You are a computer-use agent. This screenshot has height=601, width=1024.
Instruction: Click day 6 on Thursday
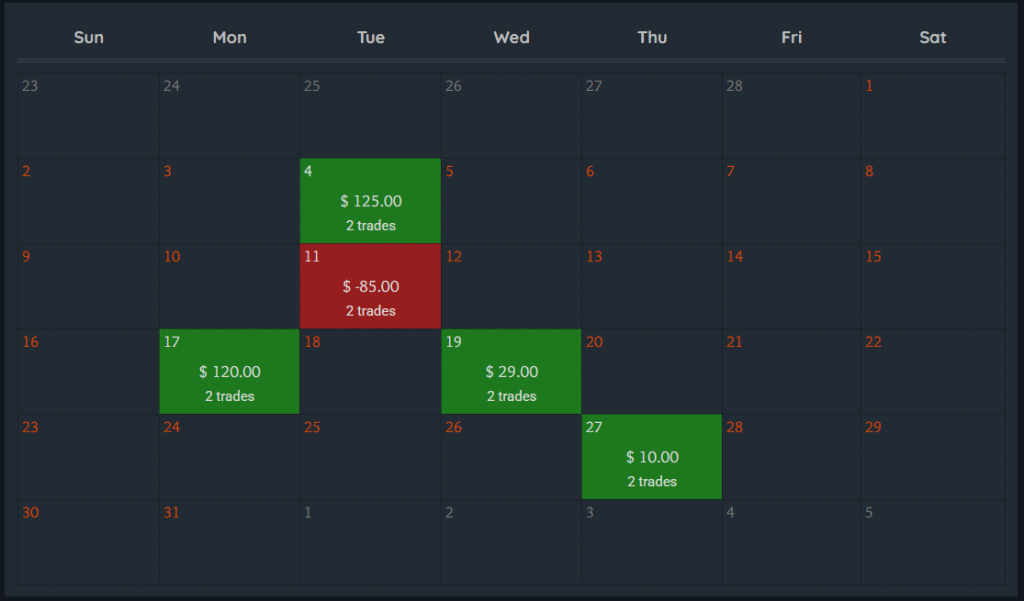tap(652, 201)
